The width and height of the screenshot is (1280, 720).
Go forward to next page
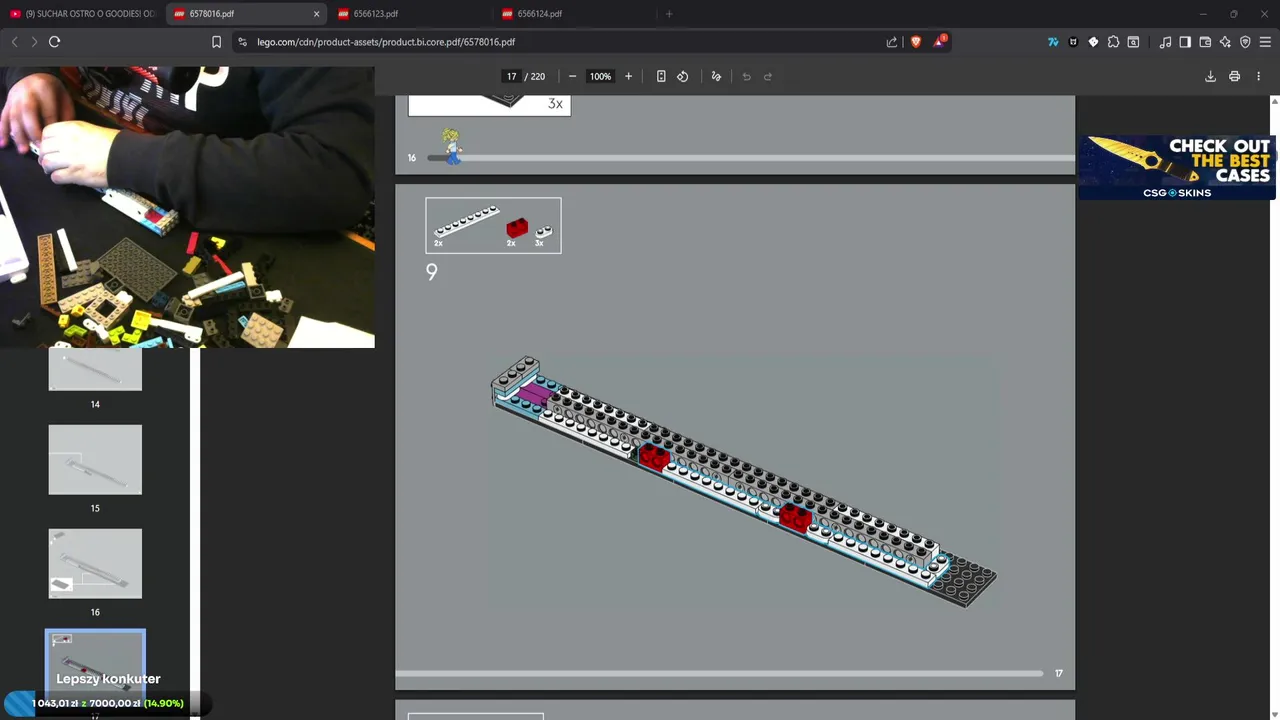point(34,42)
